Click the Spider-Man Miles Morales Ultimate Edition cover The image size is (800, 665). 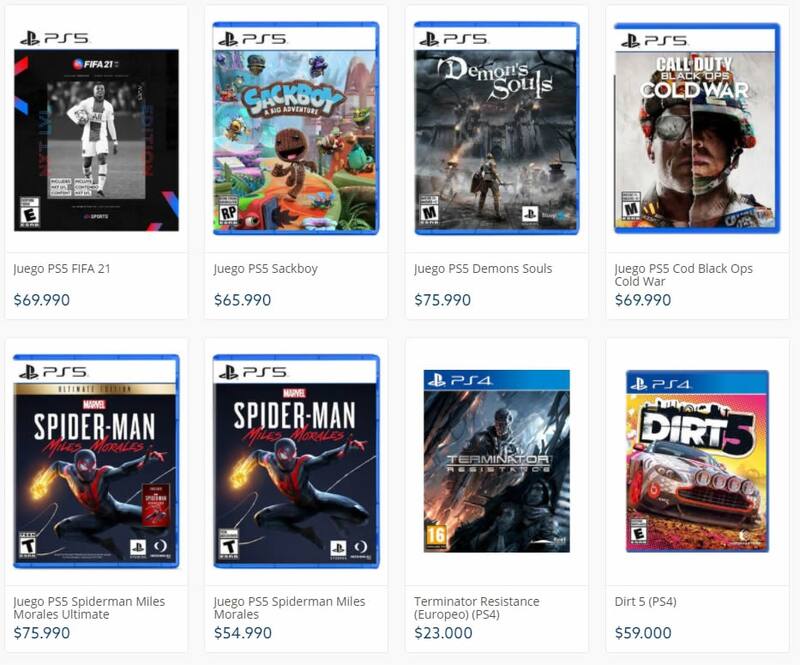(96, 460)
